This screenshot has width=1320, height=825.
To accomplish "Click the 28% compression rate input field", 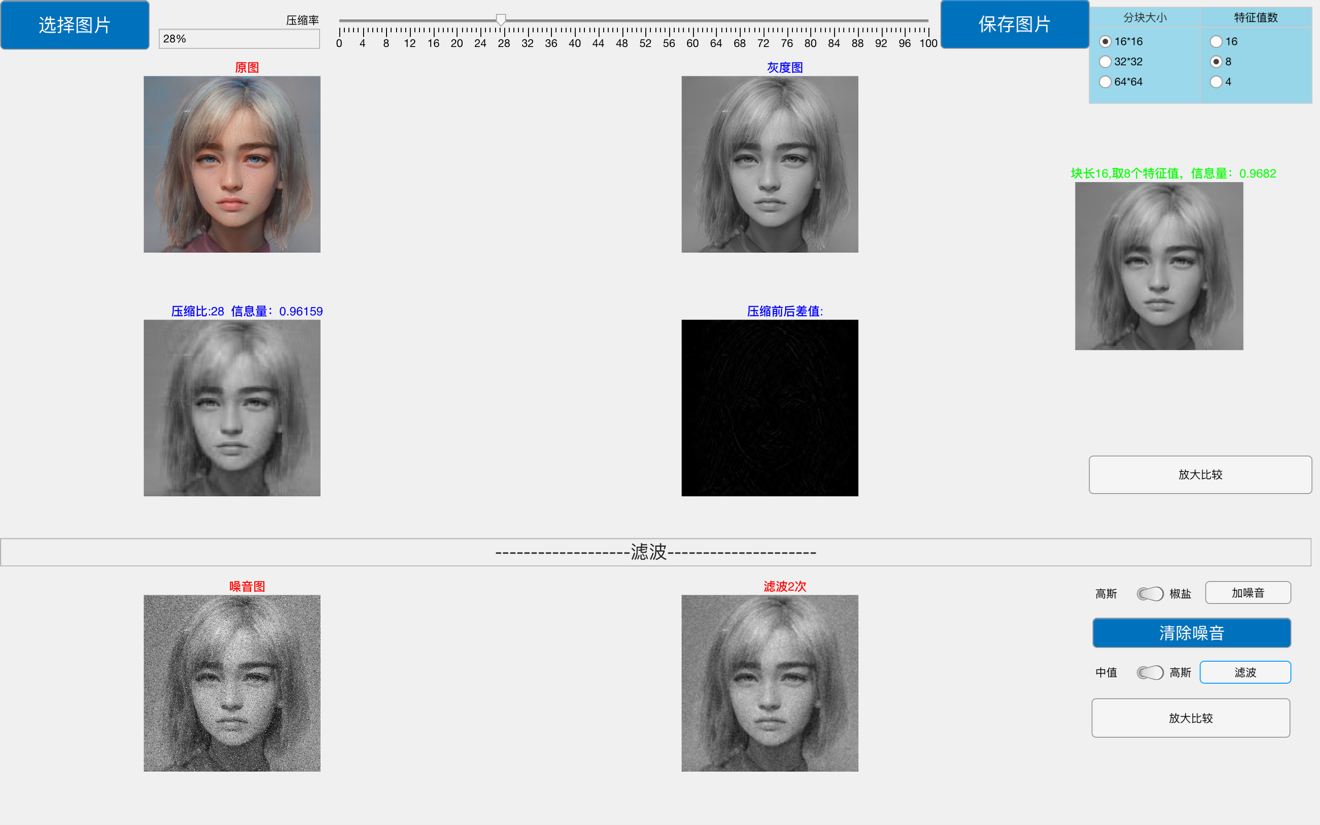I will coord(238,38).
